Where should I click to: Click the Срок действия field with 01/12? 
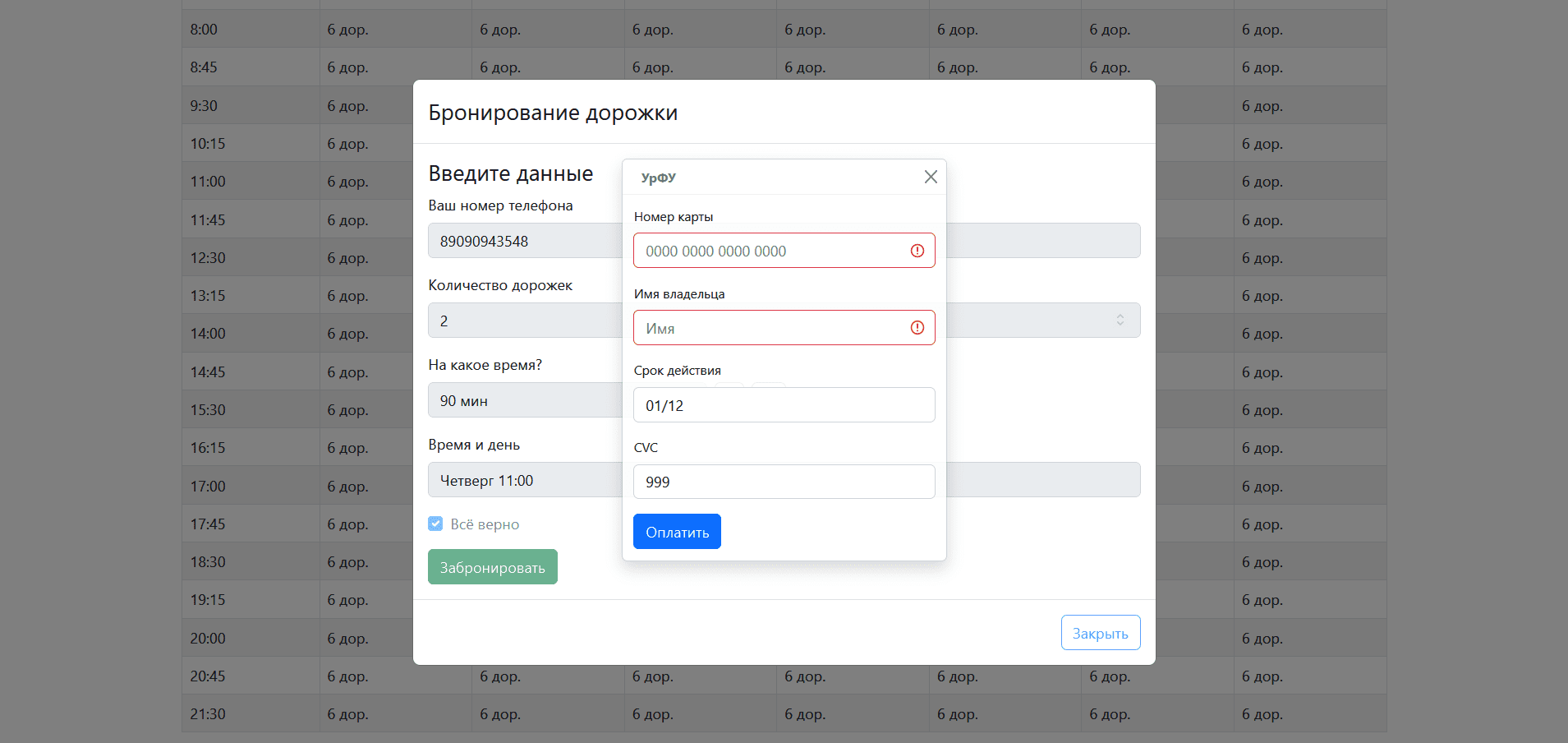tap(784, 405)
